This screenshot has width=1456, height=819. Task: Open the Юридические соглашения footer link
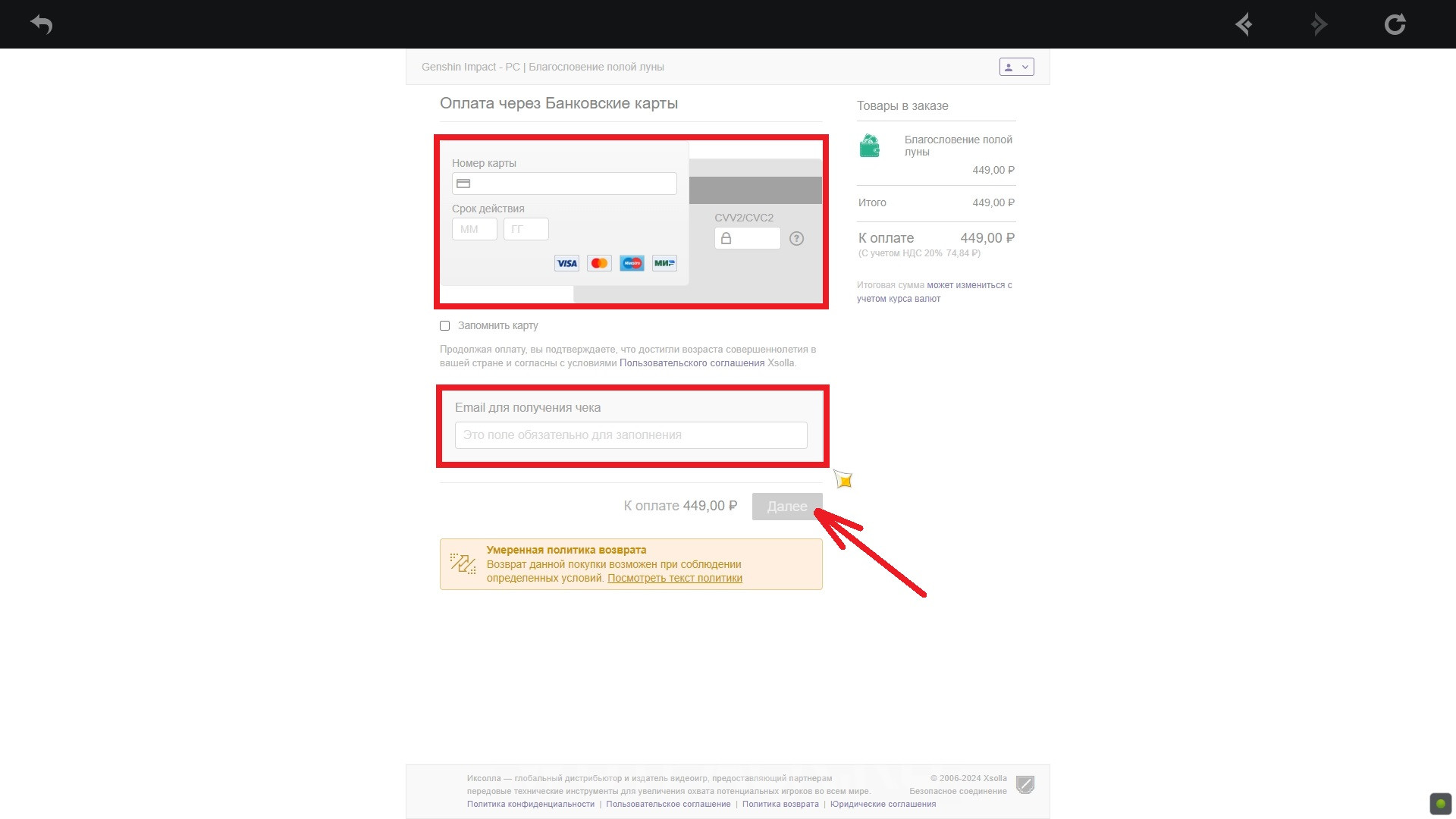click(x=883, y=804)
